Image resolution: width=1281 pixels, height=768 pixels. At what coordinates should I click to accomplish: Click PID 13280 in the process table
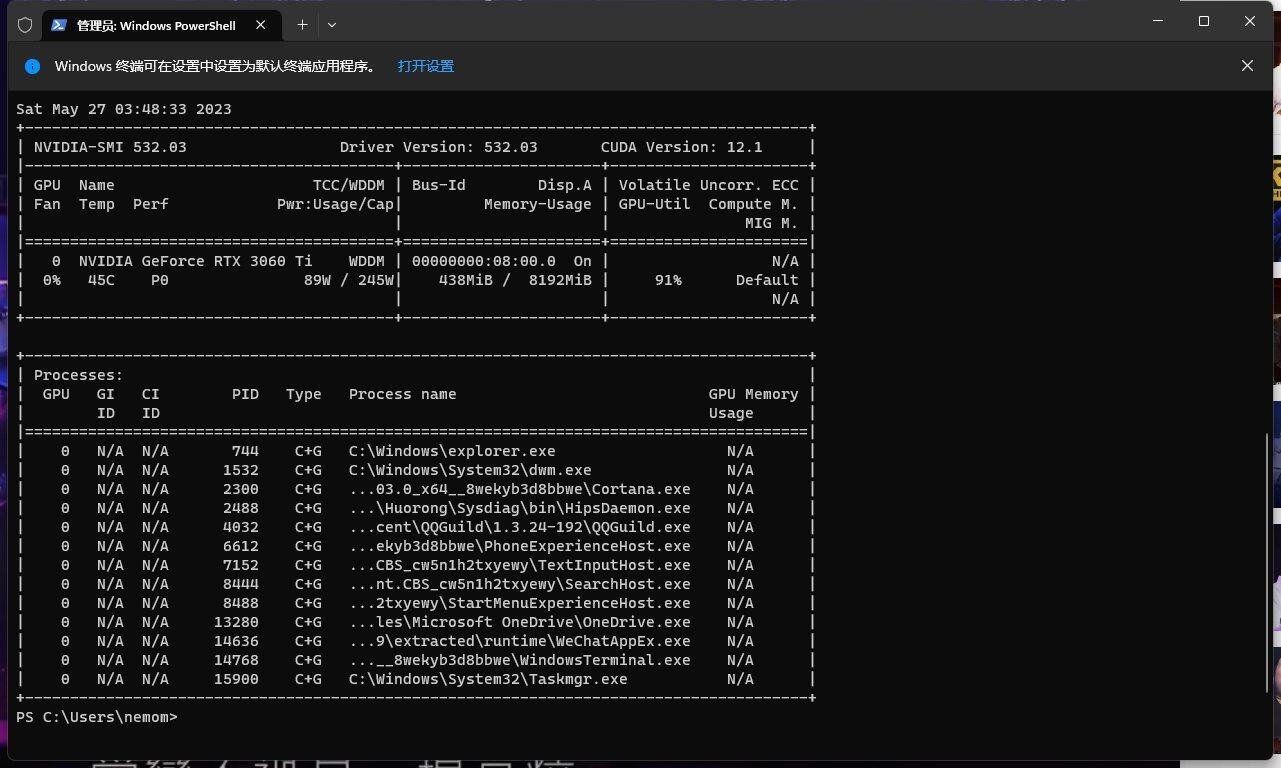coord(236,622)
